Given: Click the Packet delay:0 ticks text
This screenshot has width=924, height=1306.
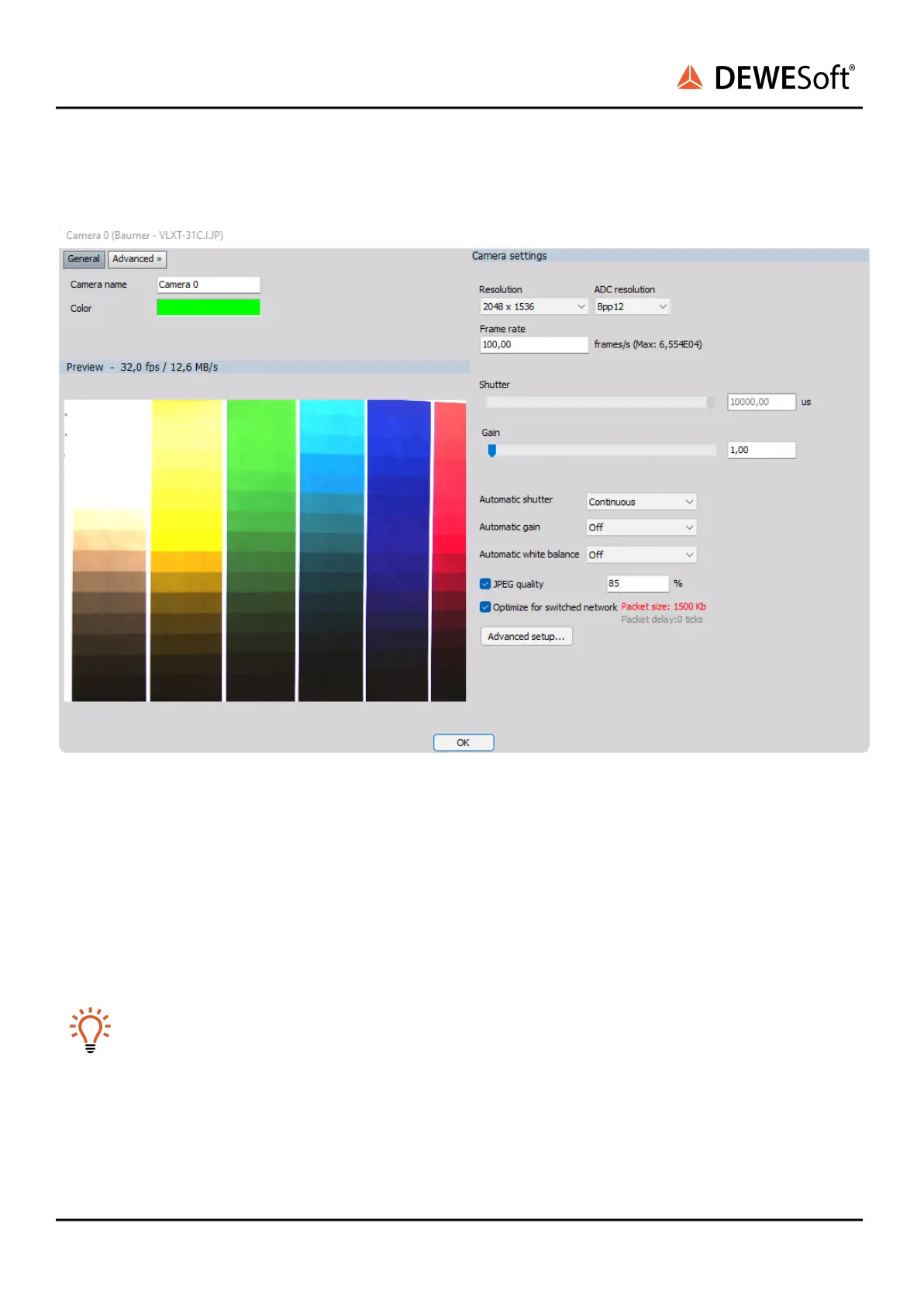Looking at the screenshot, I should tap(662, 620).
